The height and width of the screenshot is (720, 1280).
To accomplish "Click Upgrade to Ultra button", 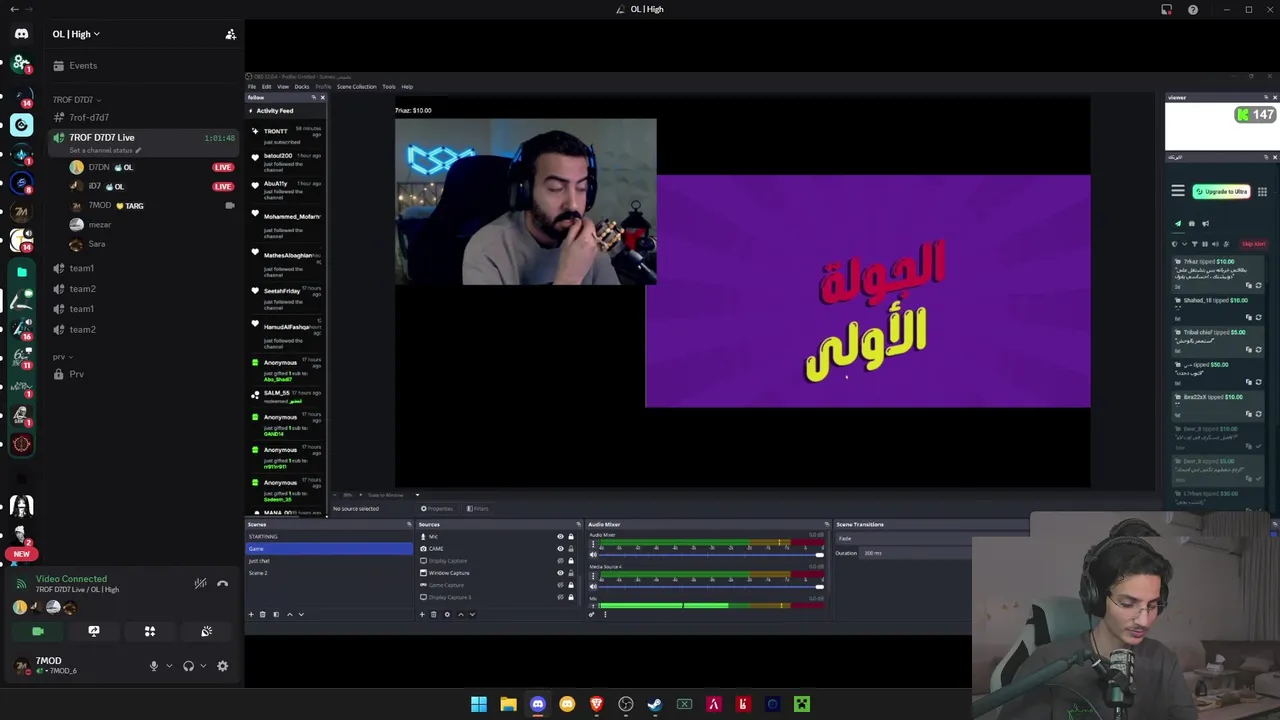I will pos(1221,192).
